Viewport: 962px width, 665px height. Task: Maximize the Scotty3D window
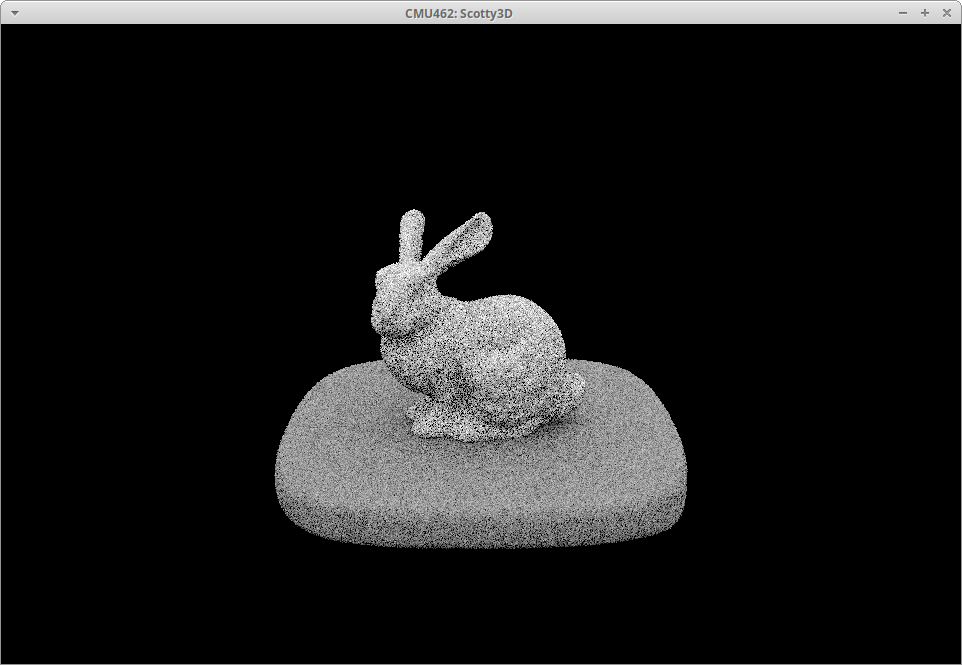click(925, 13)
